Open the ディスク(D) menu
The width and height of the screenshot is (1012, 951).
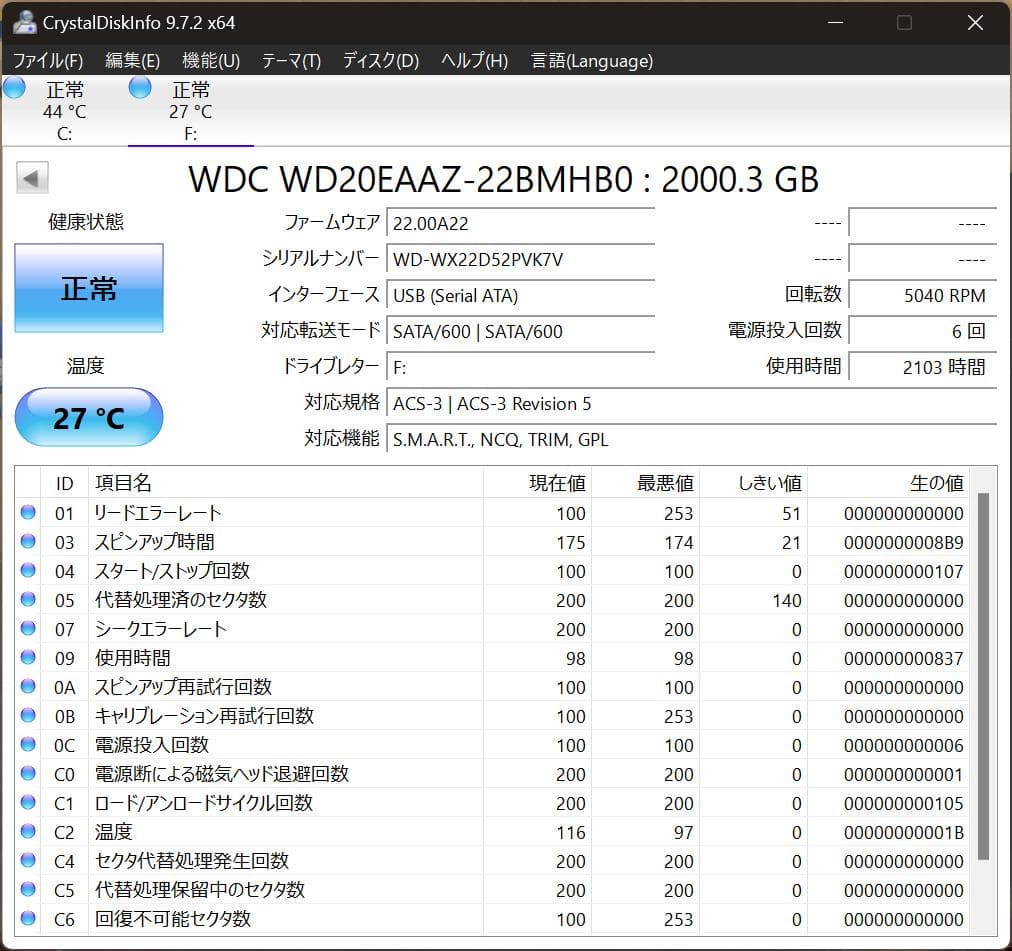[381, 61]
